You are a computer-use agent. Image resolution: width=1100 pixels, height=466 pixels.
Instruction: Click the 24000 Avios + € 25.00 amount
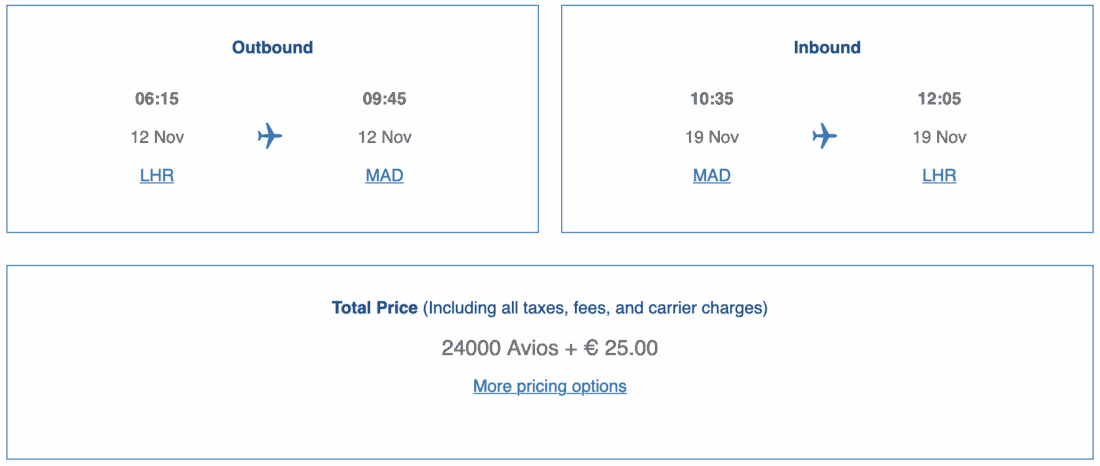coord(550,348)
